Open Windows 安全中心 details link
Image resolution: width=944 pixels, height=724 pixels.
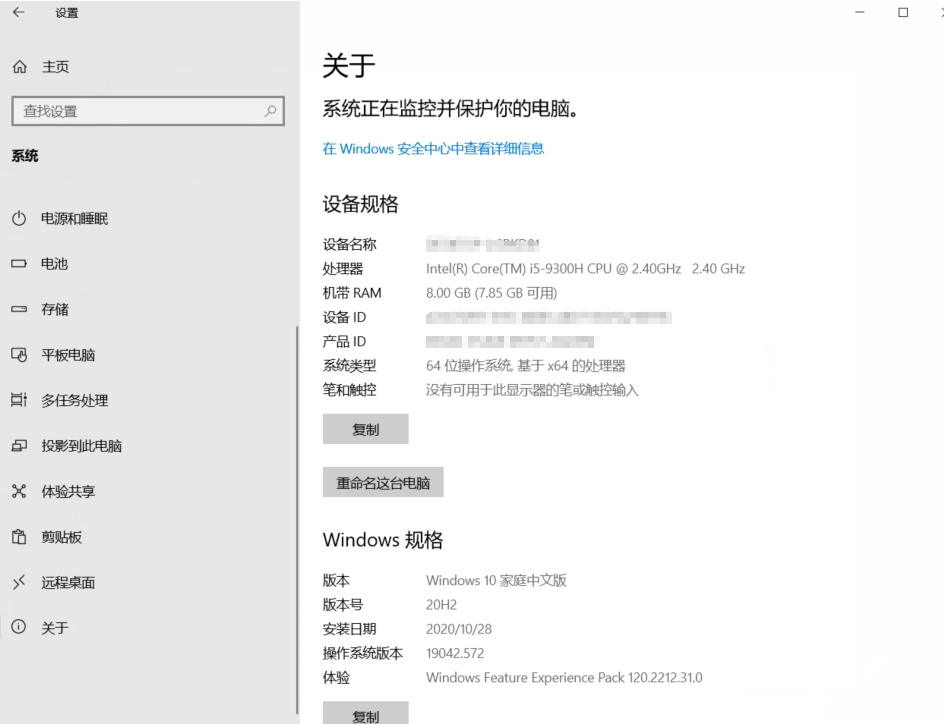433,149
